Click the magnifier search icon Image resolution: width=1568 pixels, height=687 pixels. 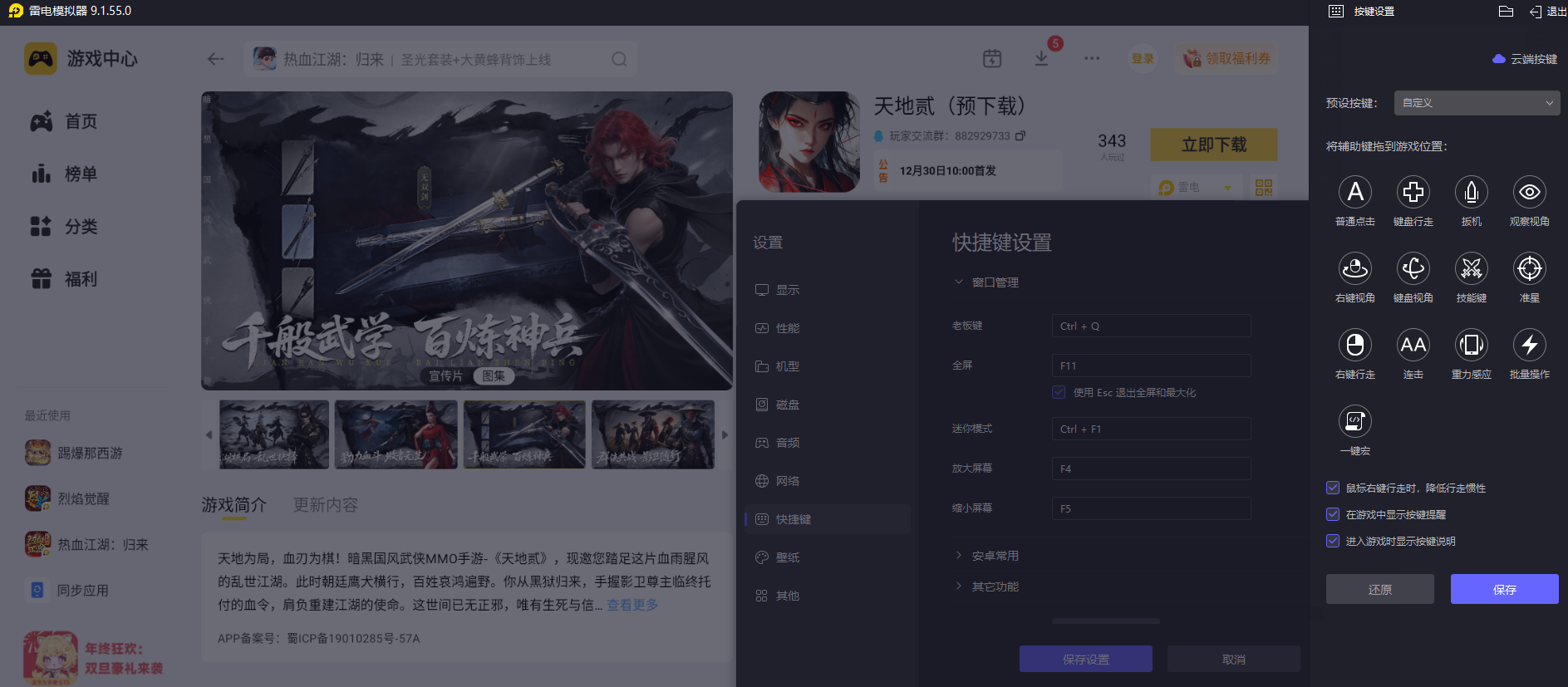click(619, 59)
